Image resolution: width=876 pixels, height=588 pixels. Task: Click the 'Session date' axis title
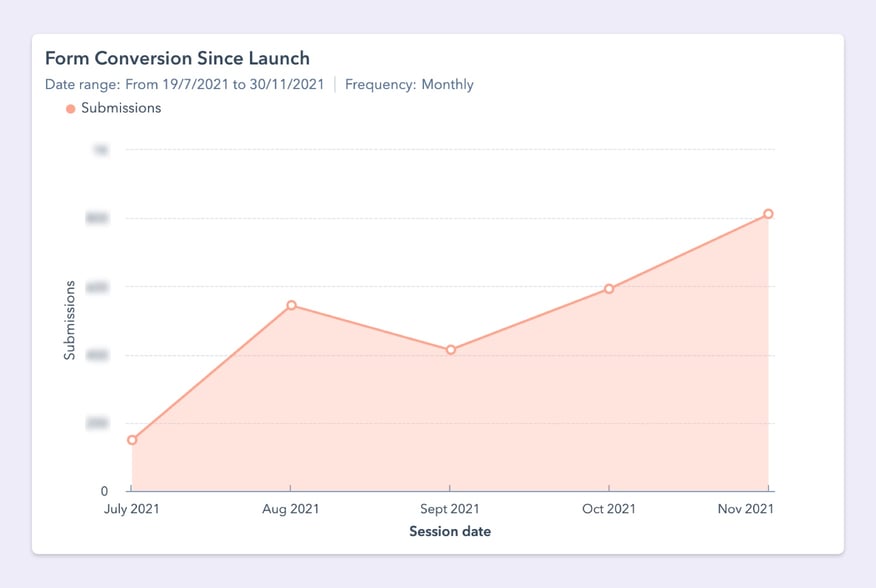click(450, 531)
